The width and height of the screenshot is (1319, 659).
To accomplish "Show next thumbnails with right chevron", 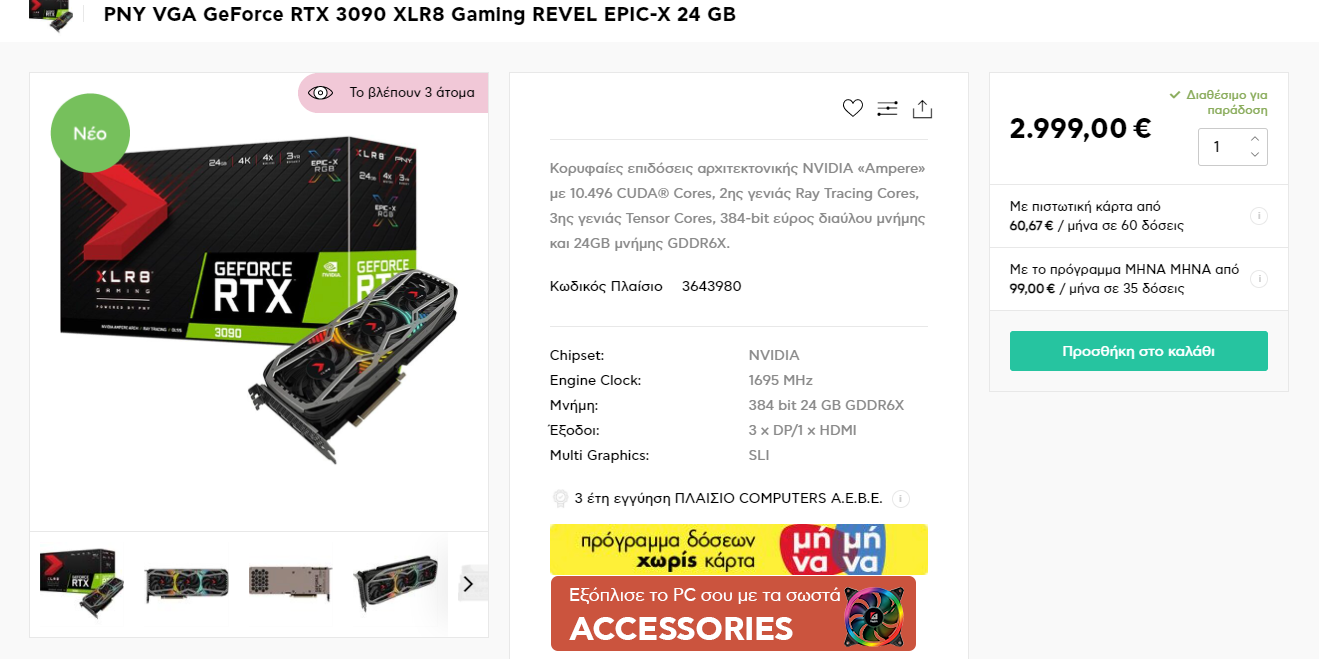I will 467,584.
